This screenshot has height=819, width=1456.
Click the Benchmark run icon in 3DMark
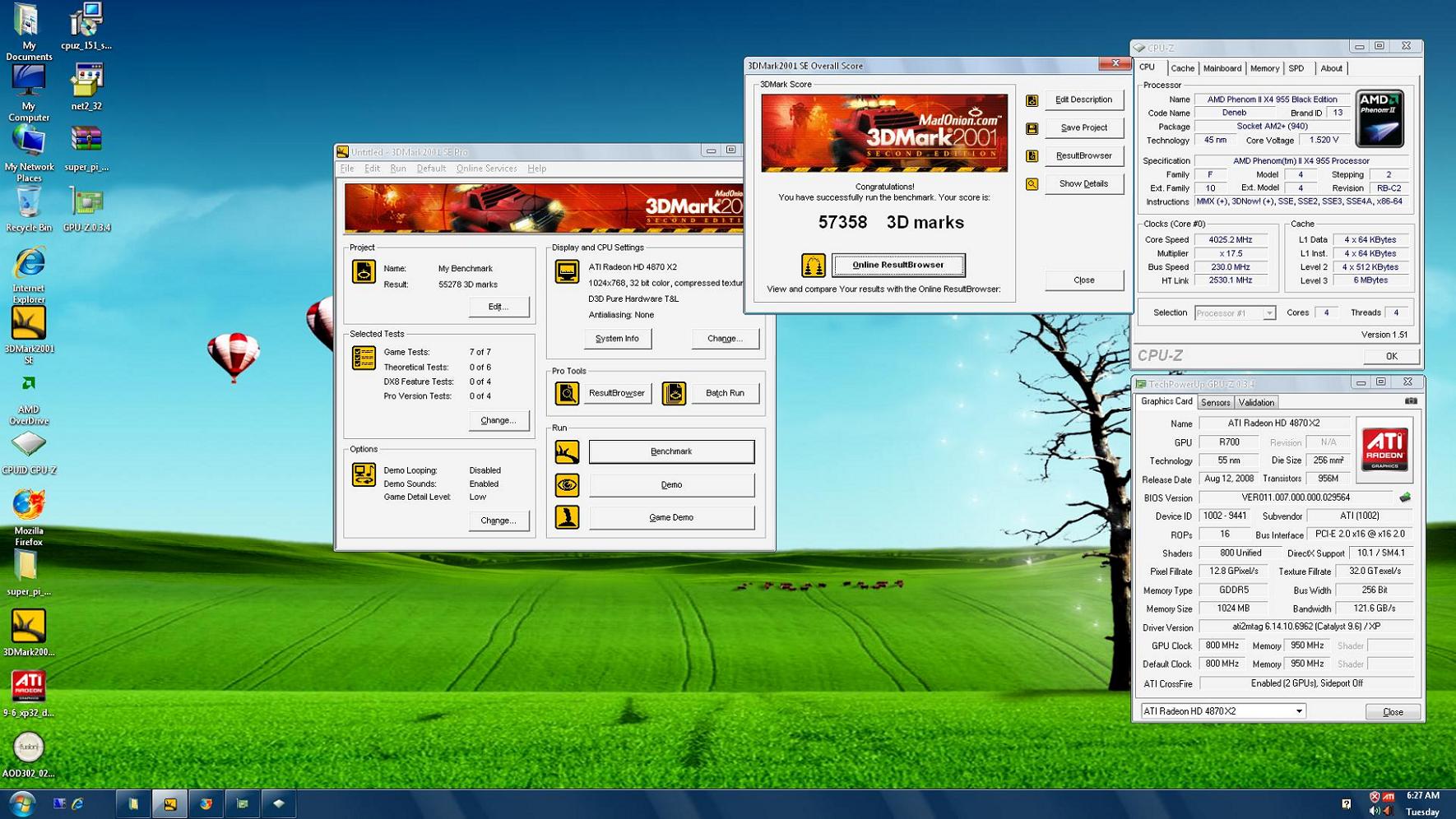coord(567,451)
